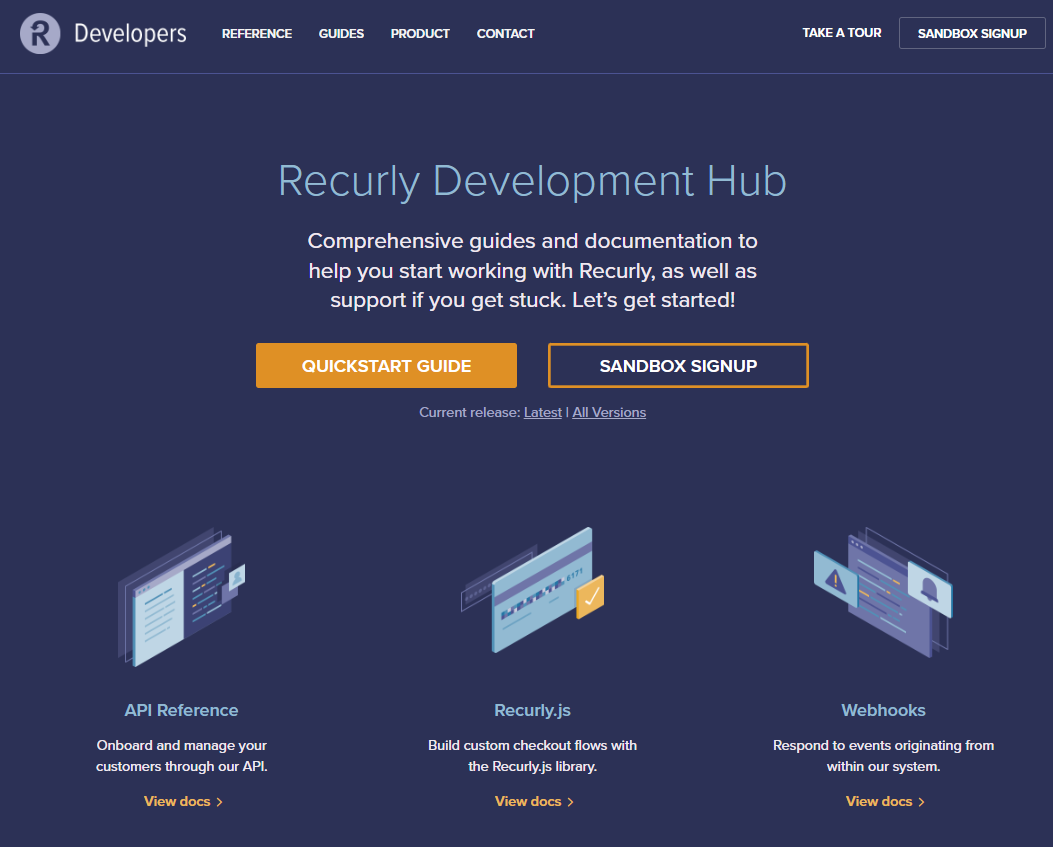Click 'Onboard and manage your' description text
This screenshot has width=1053, height=847.
point(181,746)
